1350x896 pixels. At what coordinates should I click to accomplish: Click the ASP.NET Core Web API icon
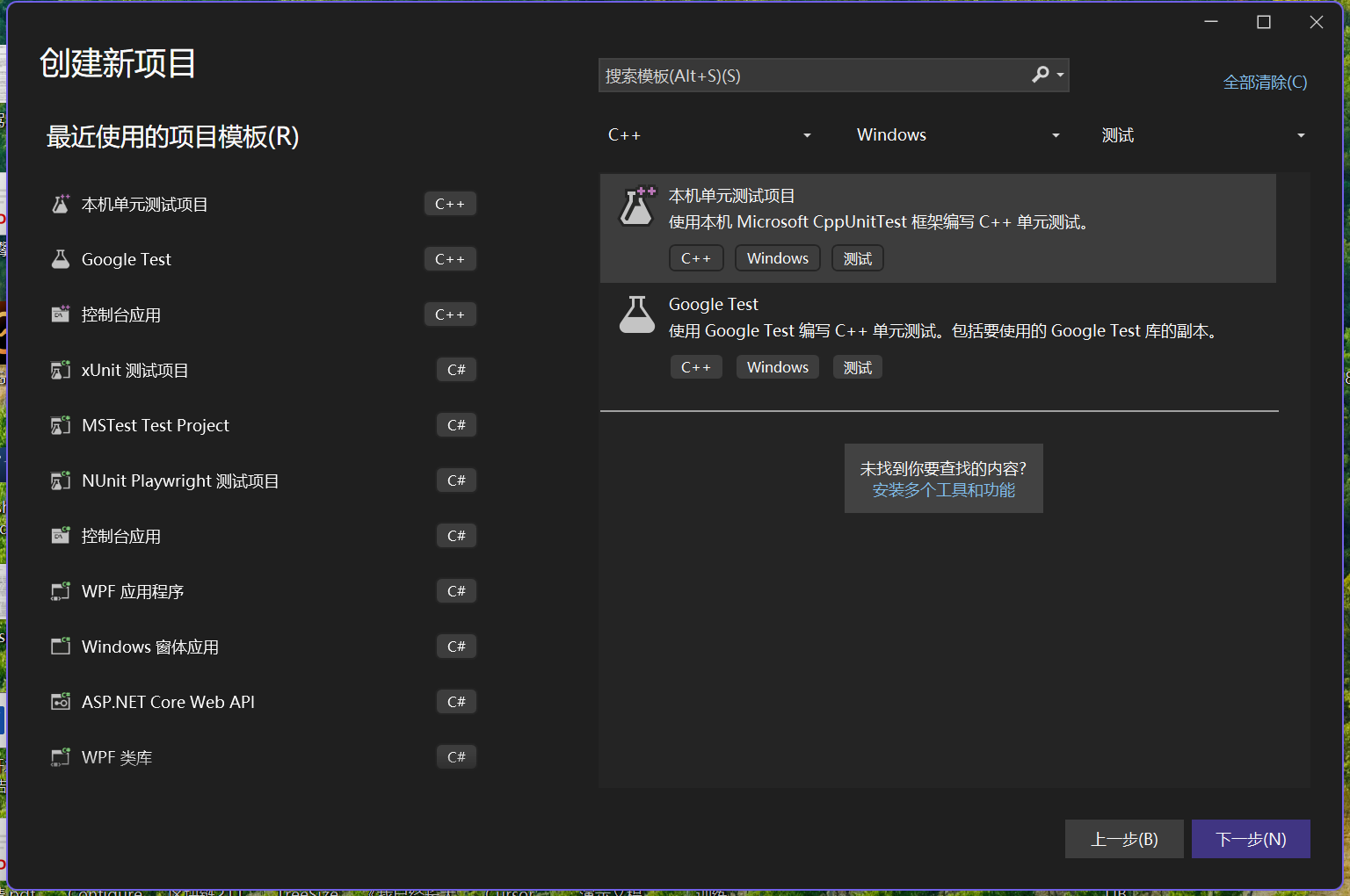pos(61,702)
